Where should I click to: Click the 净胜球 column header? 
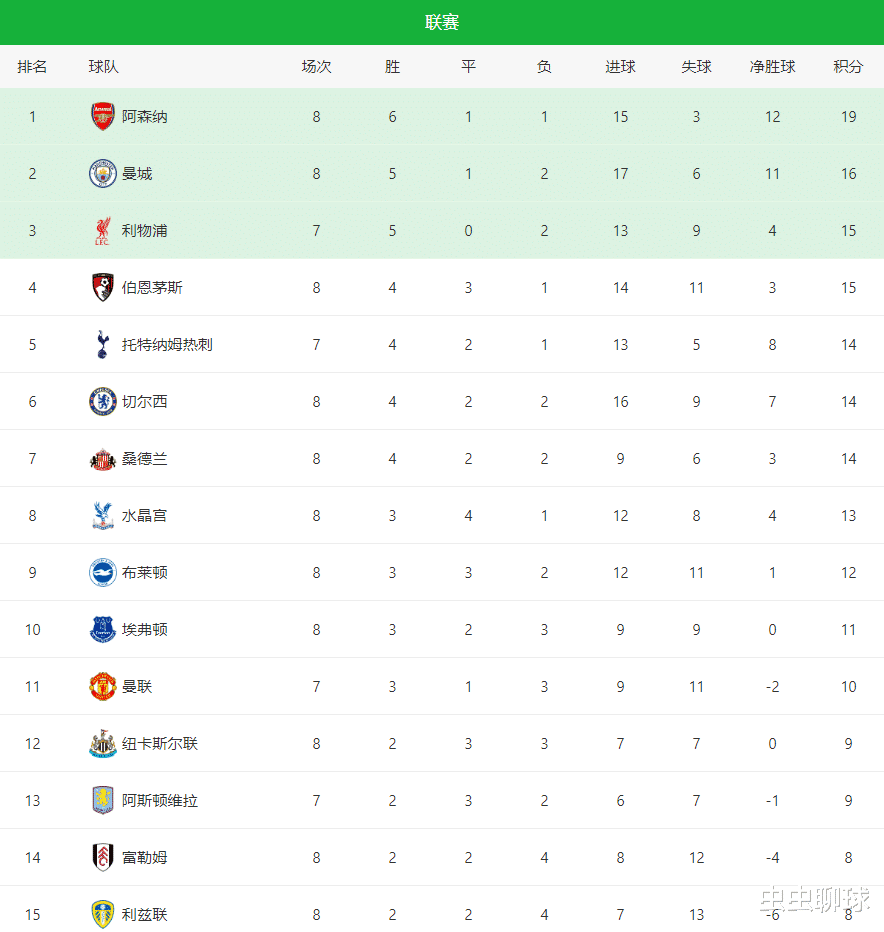pos(772,67)
